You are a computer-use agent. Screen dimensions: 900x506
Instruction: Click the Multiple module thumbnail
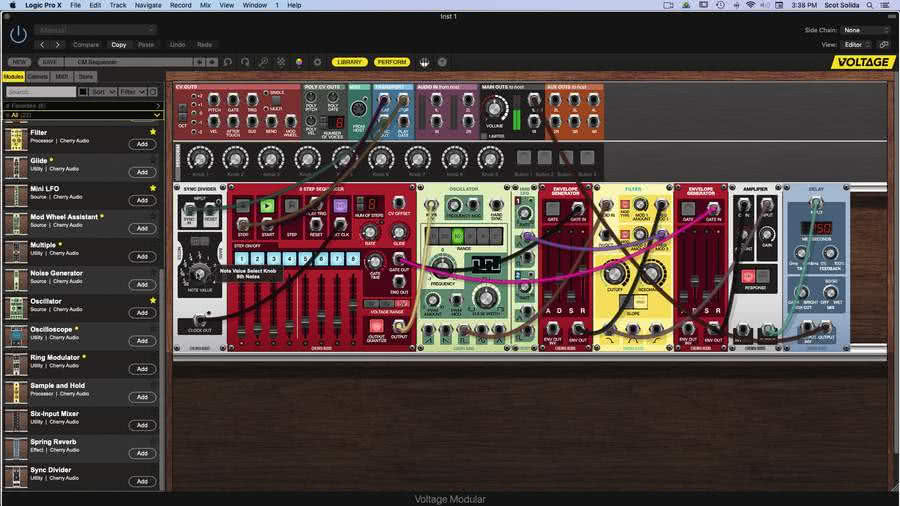[x=16, y=252]
